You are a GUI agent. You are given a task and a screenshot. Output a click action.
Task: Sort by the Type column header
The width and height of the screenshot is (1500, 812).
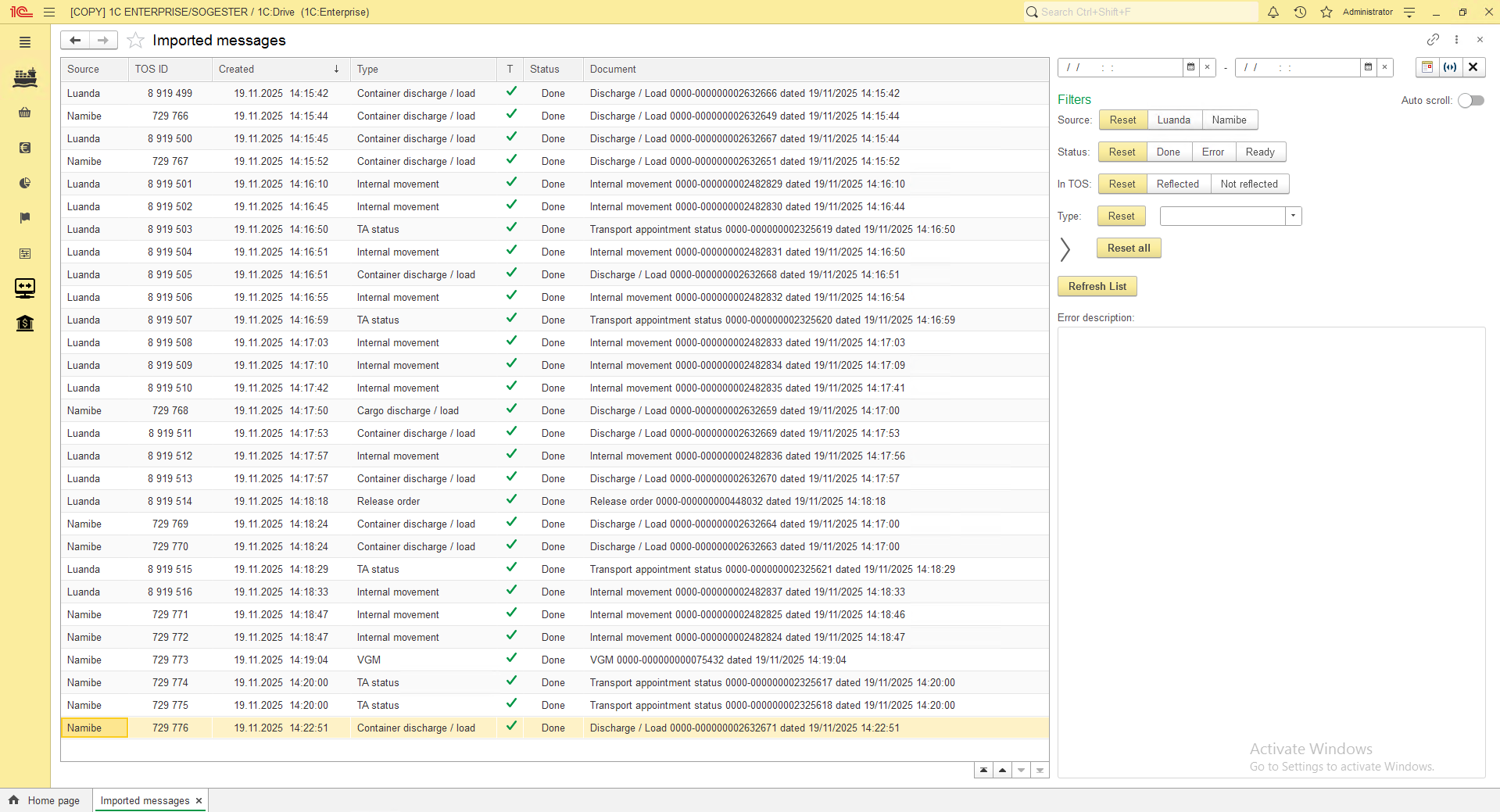423,69
